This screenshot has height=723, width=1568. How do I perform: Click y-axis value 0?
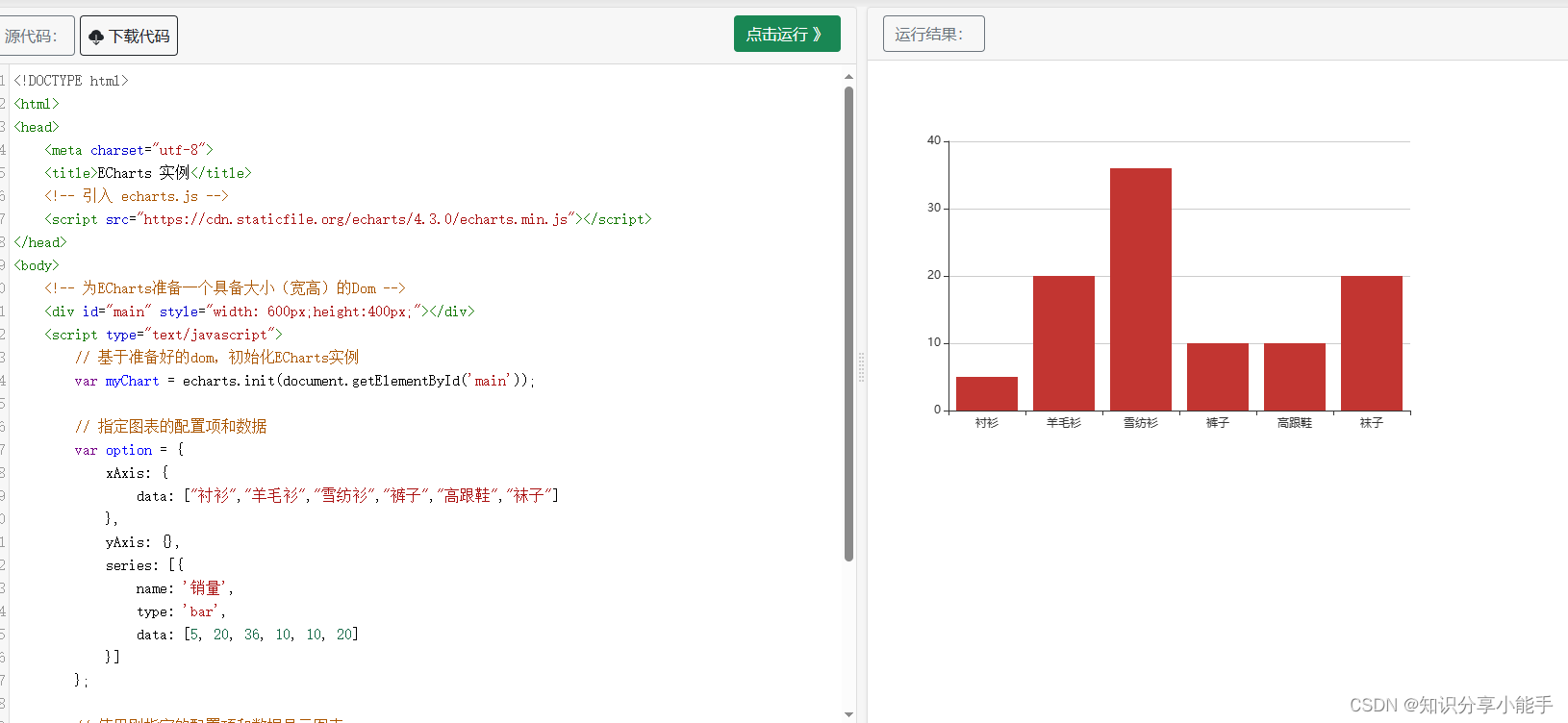coord(938,410)
